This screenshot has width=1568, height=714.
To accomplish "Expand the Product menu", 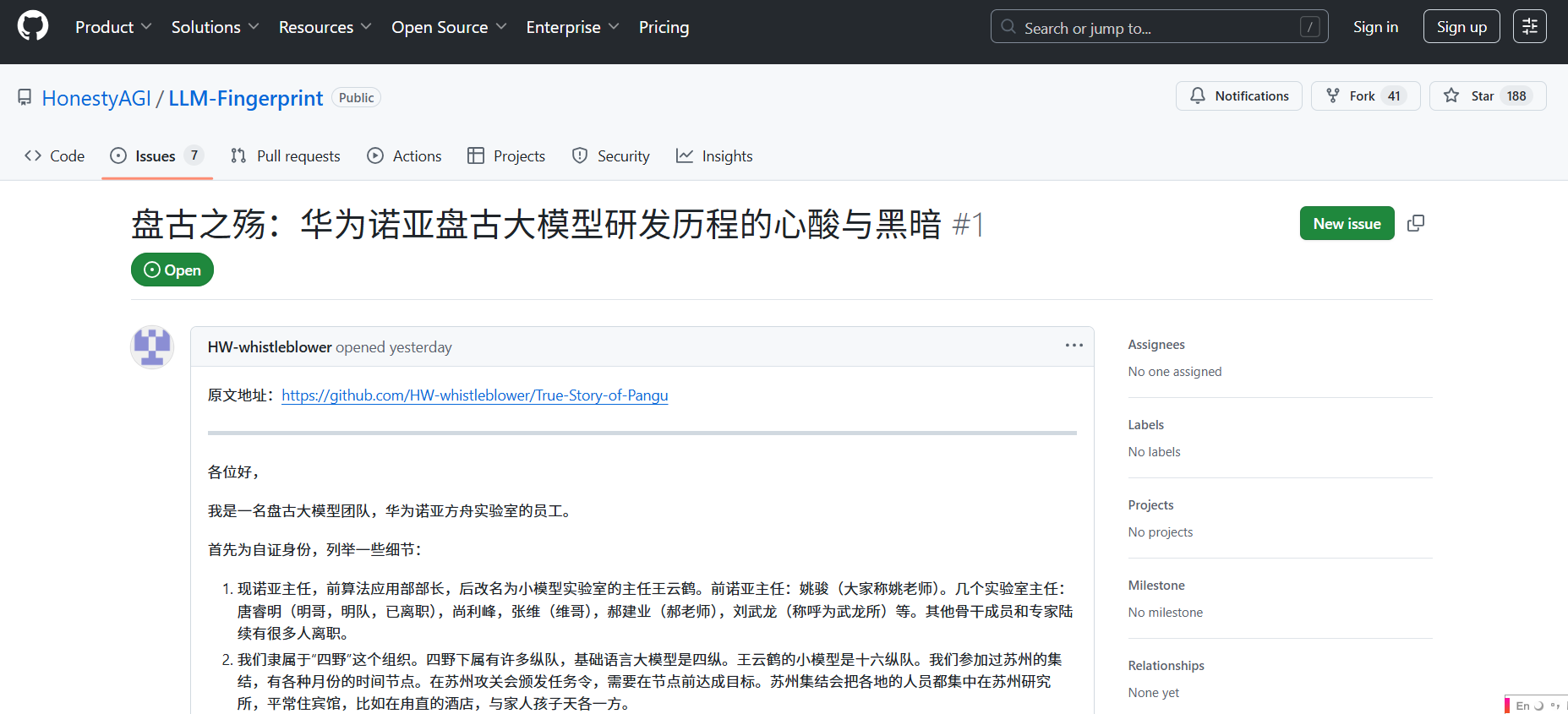I will pos(113,27).
